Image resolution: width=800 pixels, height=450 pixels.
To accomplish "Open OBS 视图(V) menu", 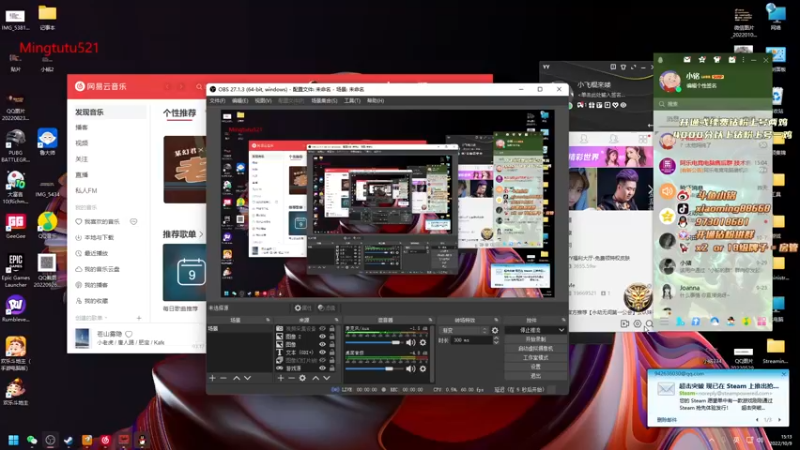I will coord(263,101).
